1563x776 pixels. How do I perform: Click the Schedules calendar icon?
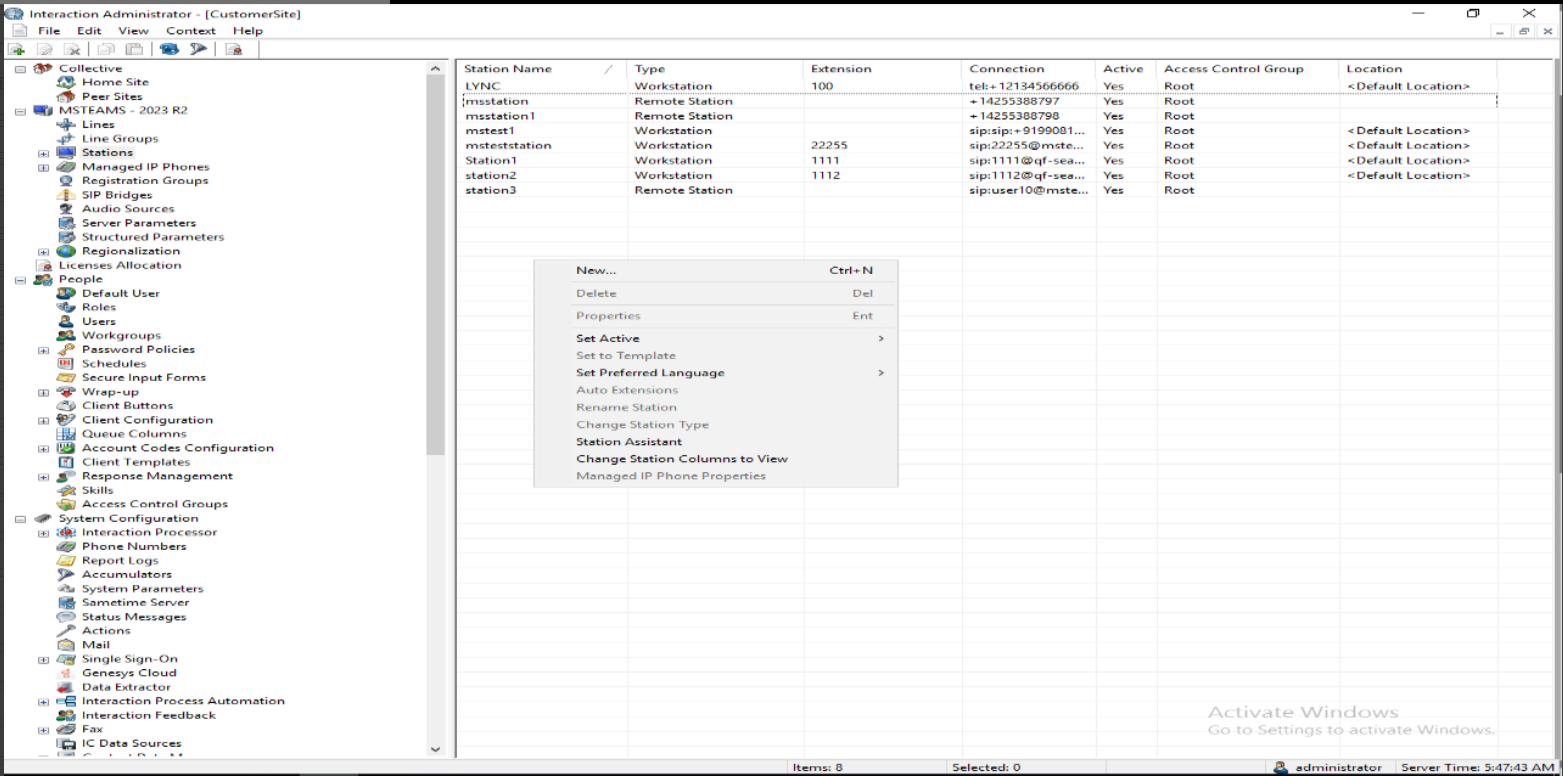coord(67,364)
